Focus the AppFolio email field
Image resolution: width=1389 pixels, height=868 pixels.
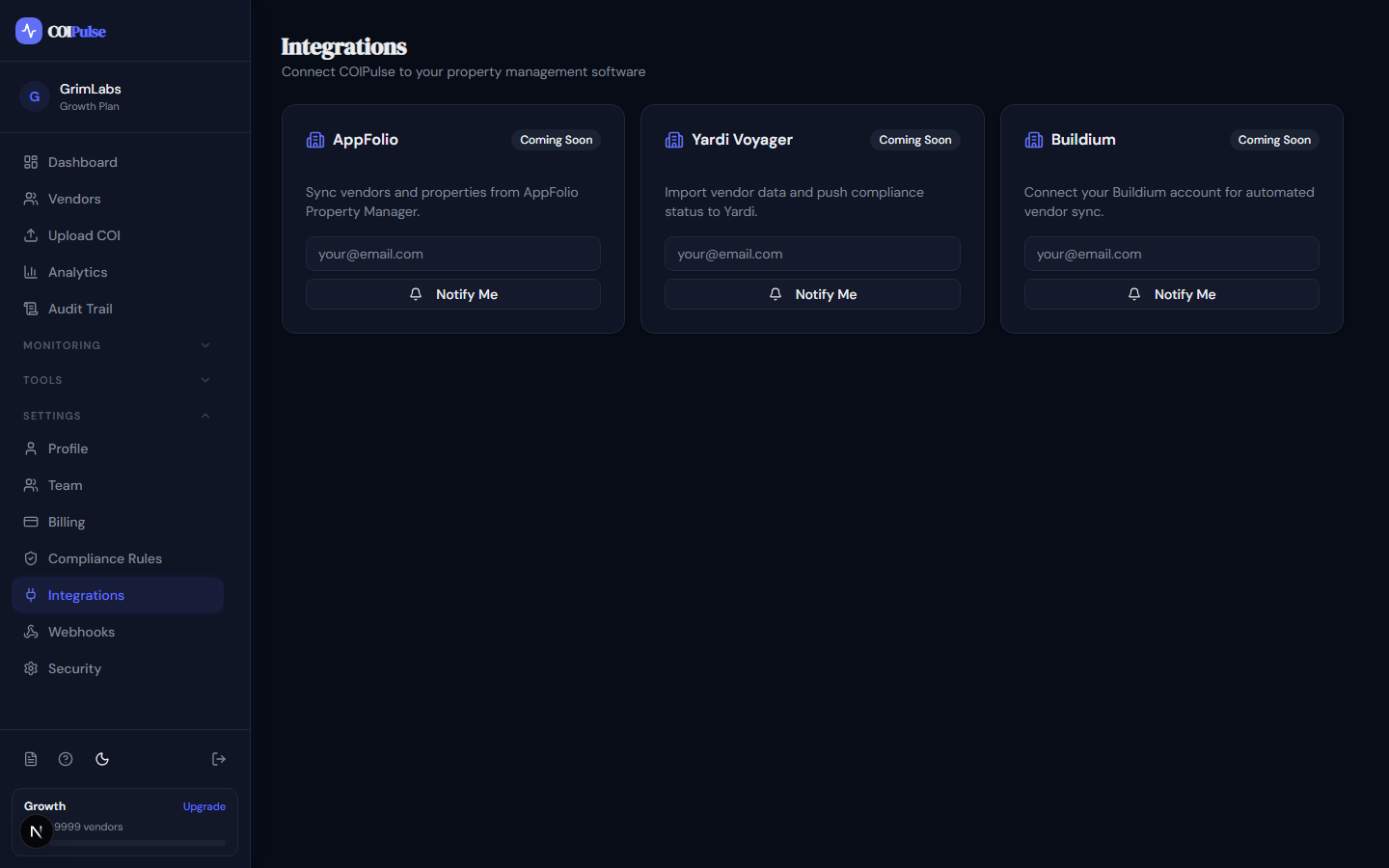453,254
